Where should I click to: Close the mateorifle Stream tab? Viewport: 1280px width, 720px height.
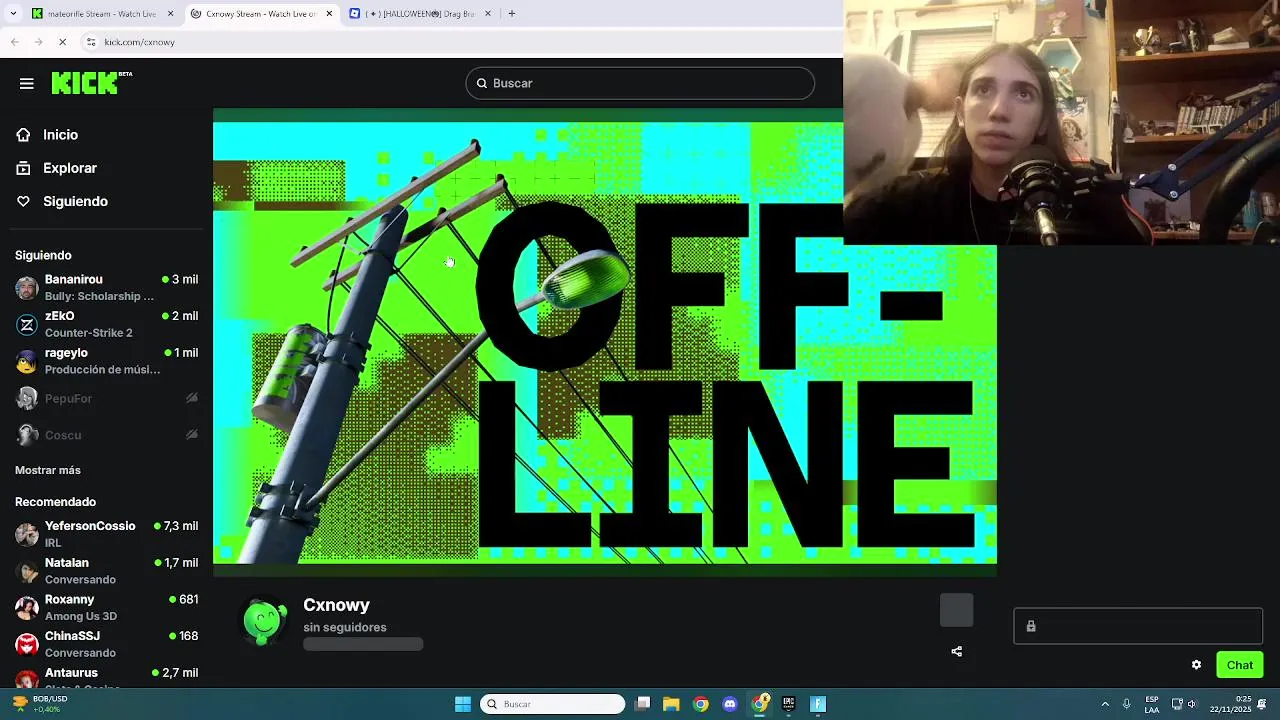(x=170, y=14)
